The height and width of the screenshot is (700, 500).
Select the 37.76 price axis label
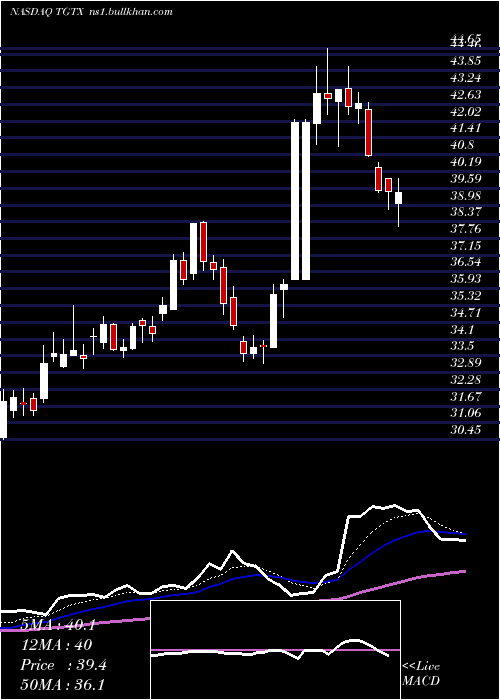point(464,229)
